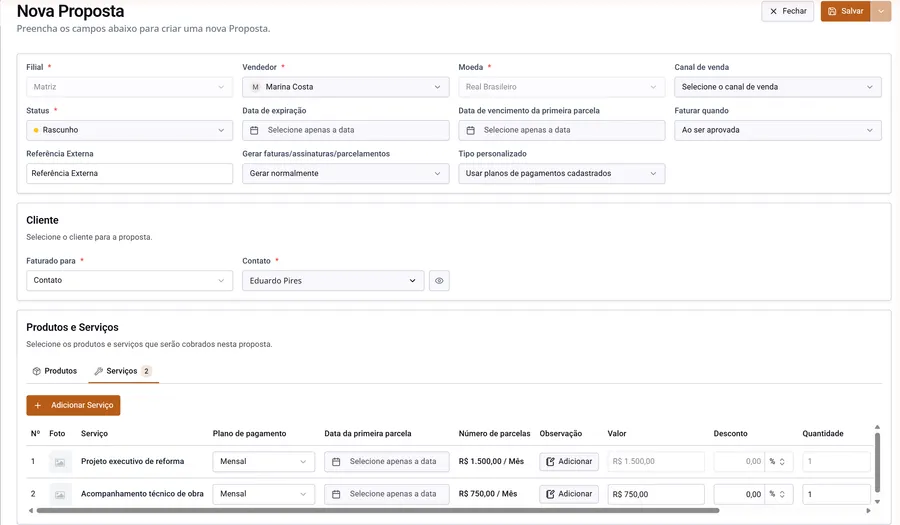Click edit icon on first Adicionar button
This screenshot has height=525, width=900.
pyautogui.click(x=550, y=462)
